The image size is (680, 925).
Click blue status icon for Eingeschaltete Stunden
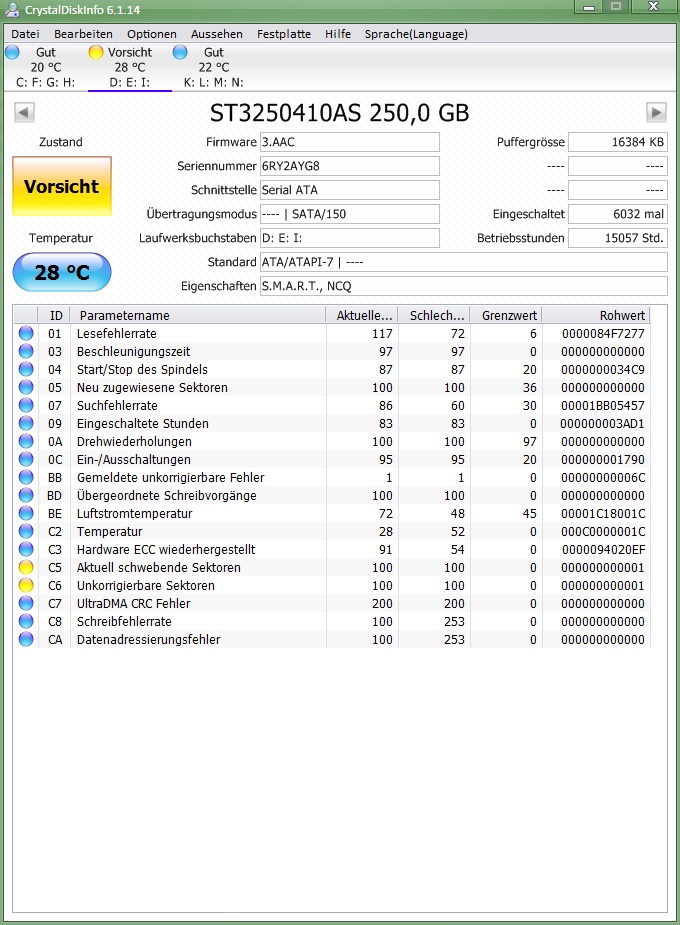[x=26, y=424]
